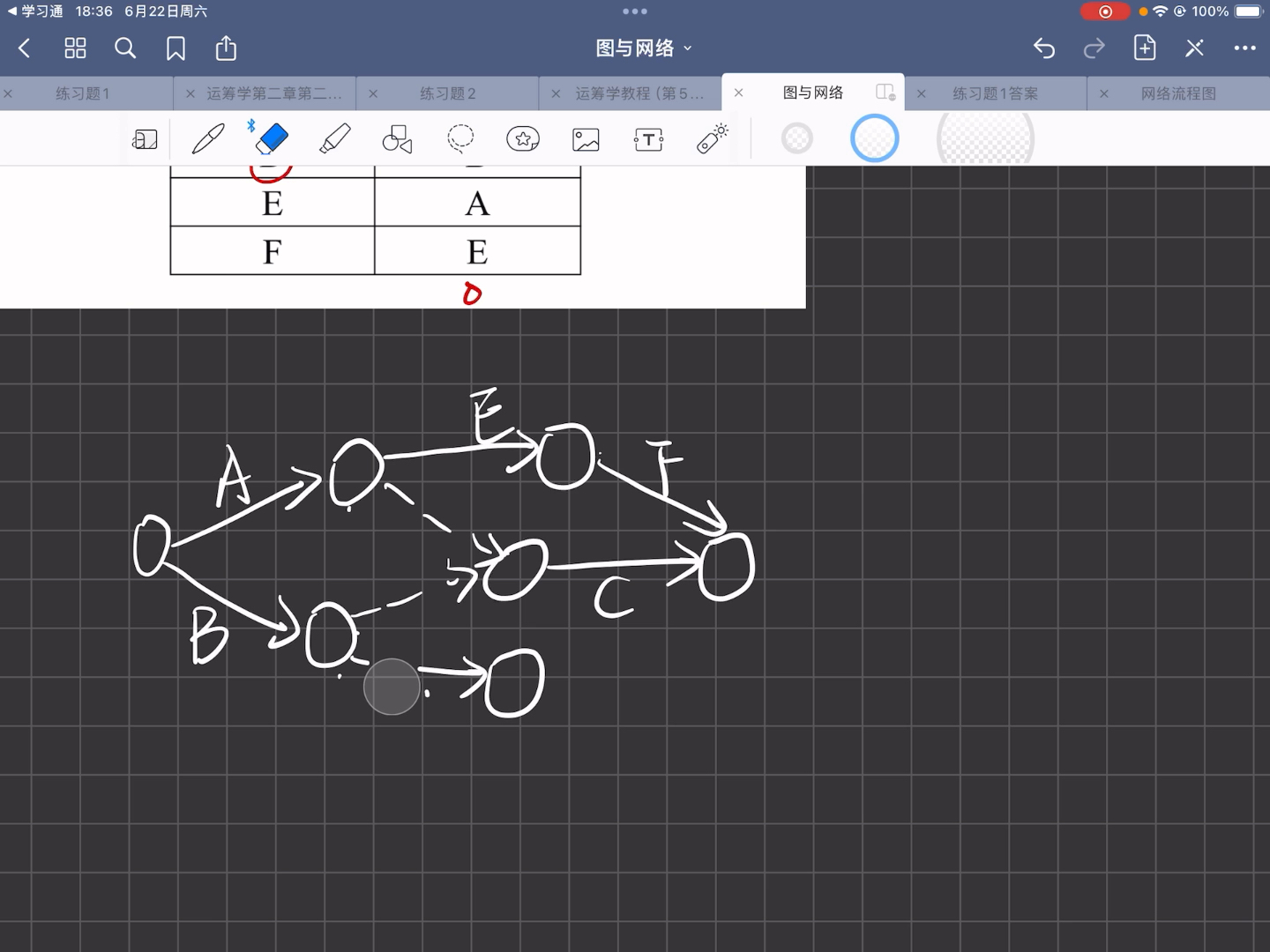Close the 网络流程图 tab
The height and width of the screenshot is (952, 1270).
coord(1104,93)
